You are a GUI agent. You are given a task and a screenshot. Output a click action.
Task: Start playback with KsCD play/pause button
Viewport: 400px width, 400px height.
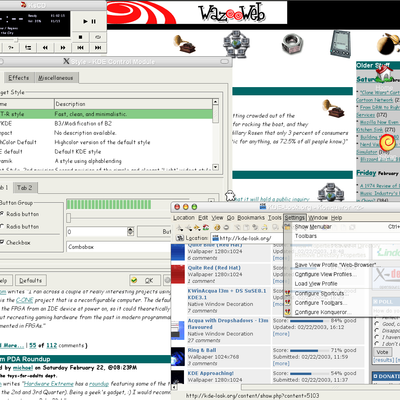[89, 21]
